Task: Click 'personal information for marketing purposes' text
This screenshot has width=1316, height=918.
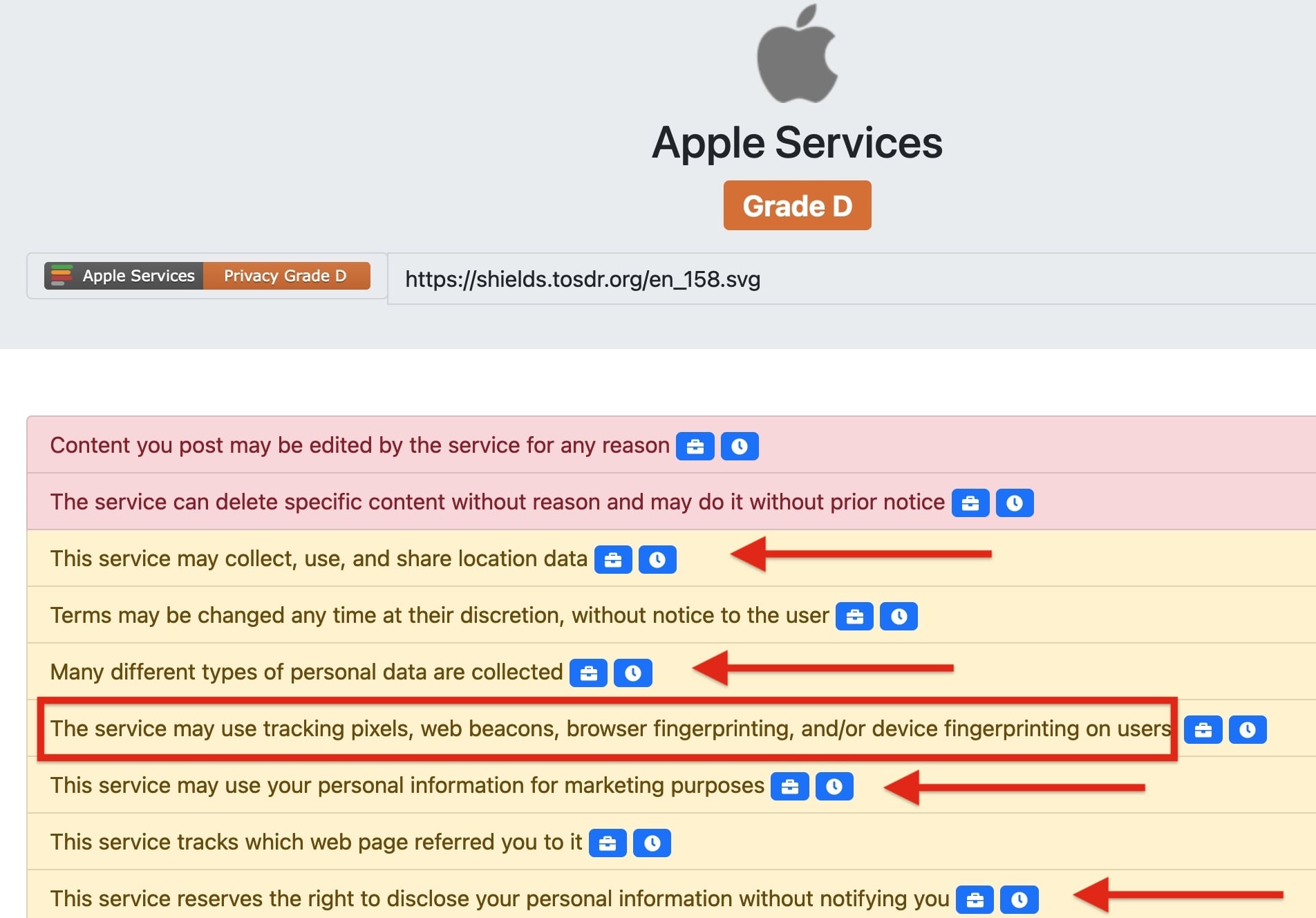Action: pos(408,785)
